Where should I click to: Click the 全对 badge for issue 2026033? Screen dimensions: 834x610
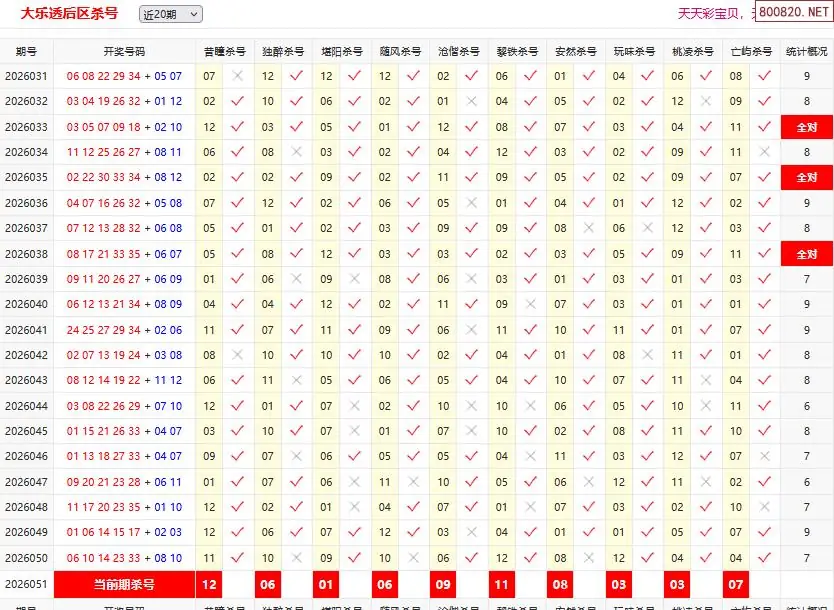(x=806, y=127)
